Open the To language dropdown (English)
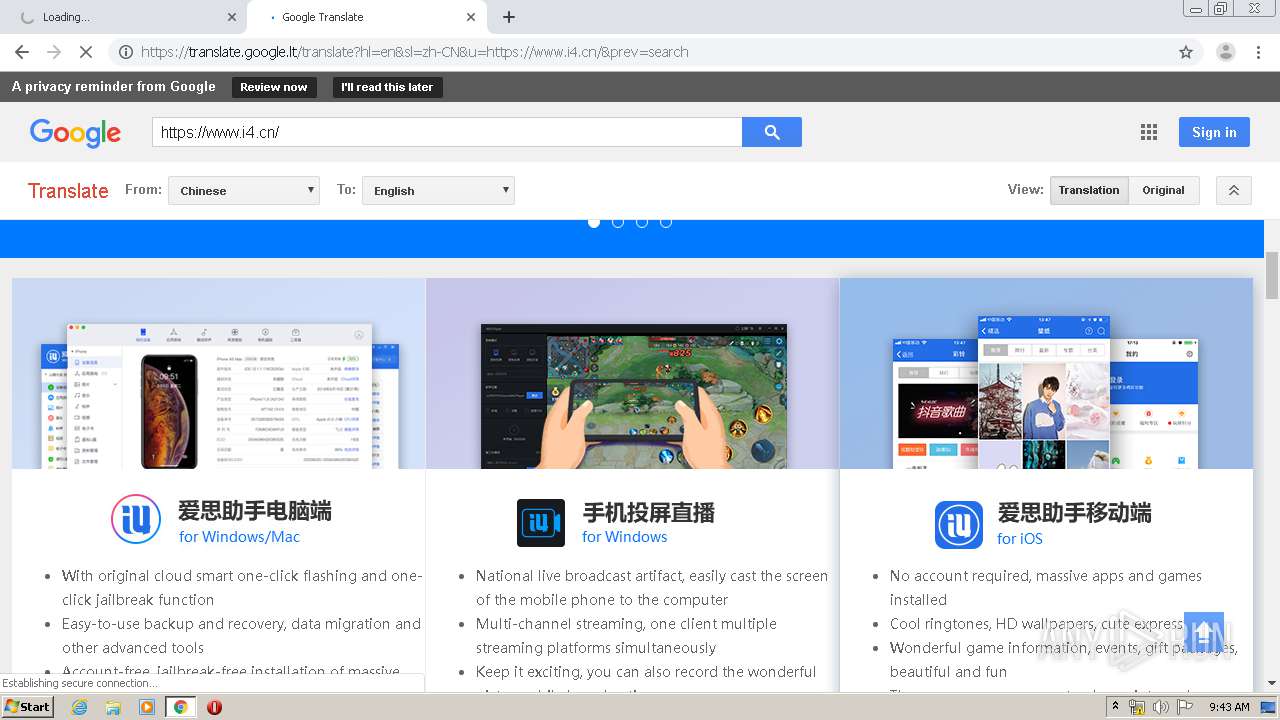The image size is (1280, 720). point(438,190)
